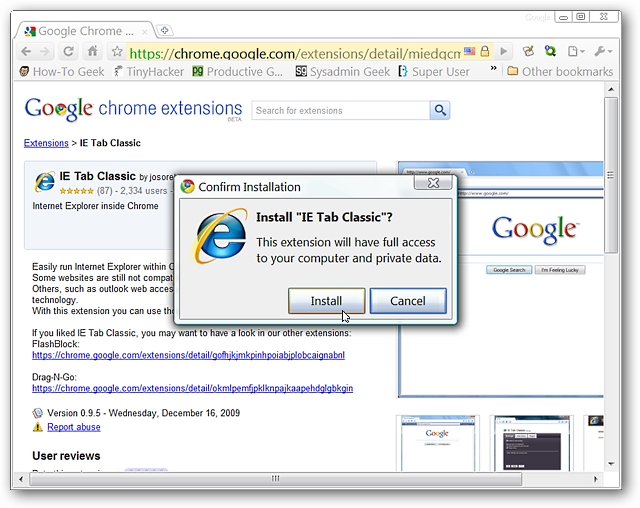Image resolution: width=640 pixels, height=508 pixels.
Task: Click the Back navigation arrow
Action: coord(26,52)
